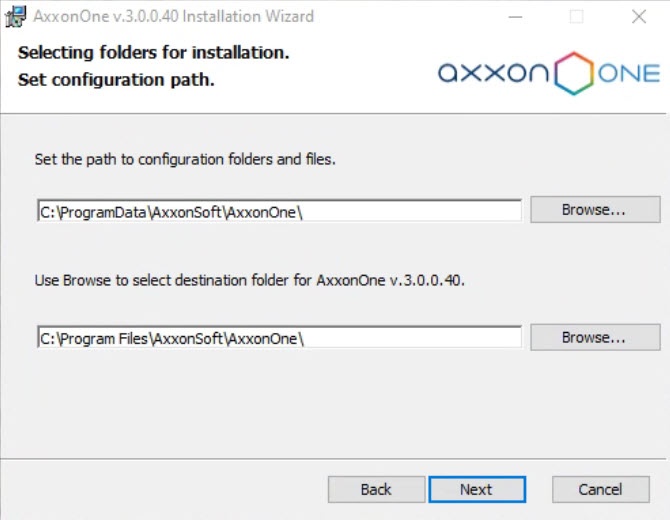Browse for the configuration folder path
Screen dimensions: 670x520
coord(594,210)
